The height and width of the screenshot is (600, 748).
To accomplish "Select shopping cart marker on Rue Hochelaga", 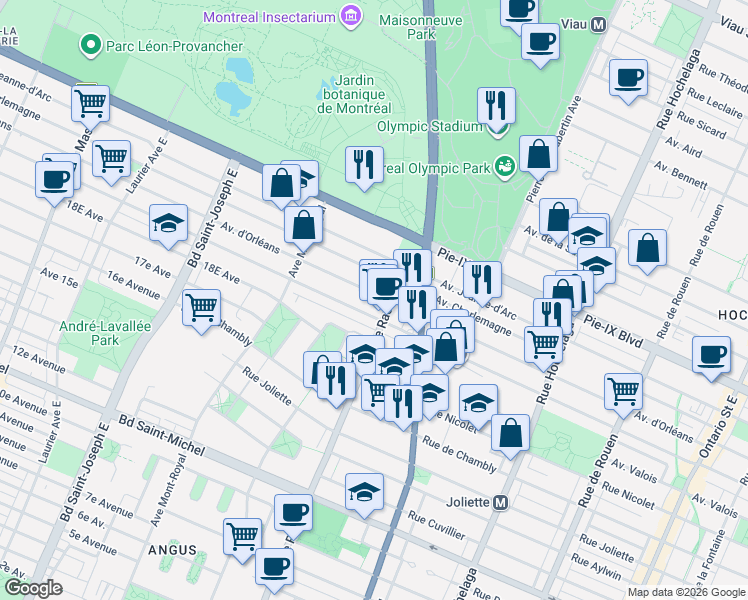I will coord(543,344).
